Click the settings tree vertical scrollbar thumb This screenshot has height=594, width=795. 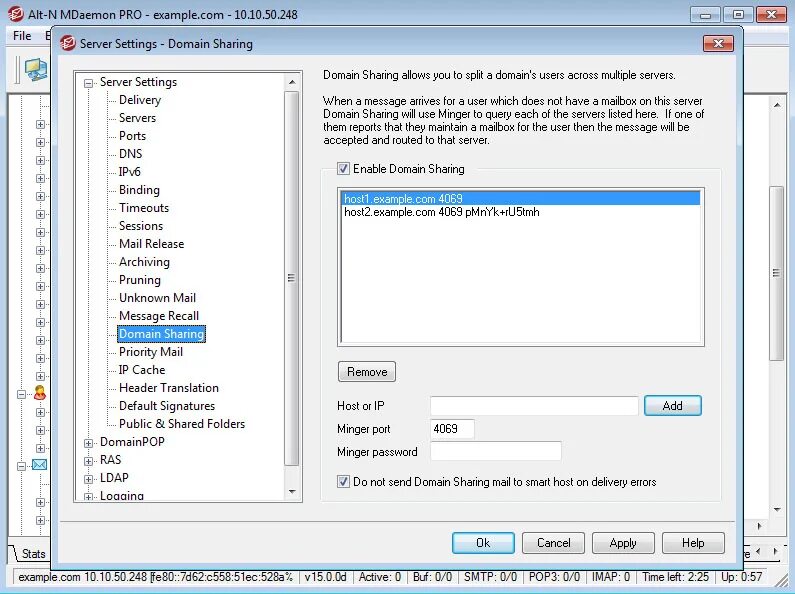click(x=292, y=278)
